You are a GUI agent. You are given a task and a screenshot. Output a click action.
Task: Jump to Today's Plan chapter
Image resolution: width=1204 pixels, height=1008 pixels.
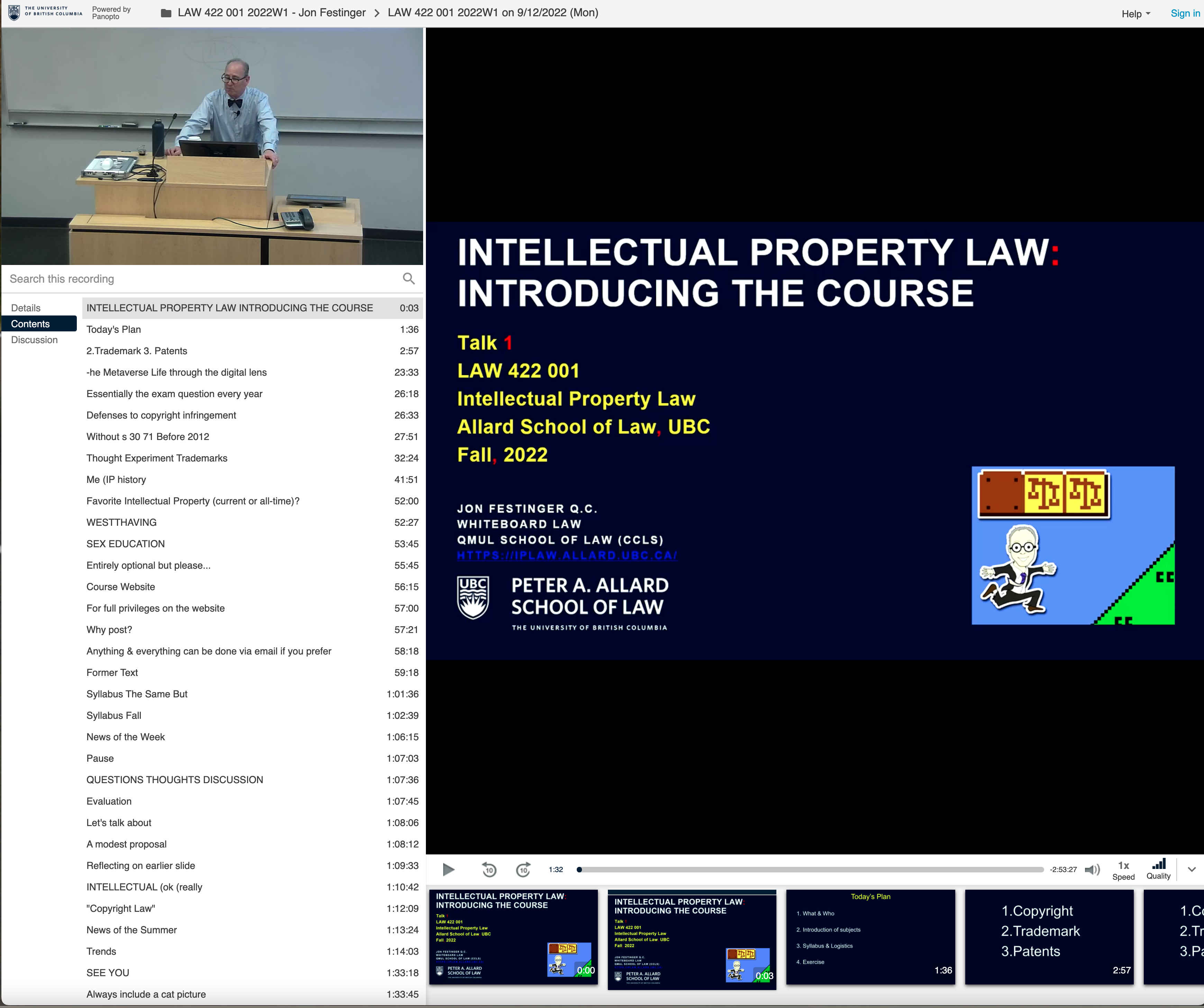tap(252, 329)
